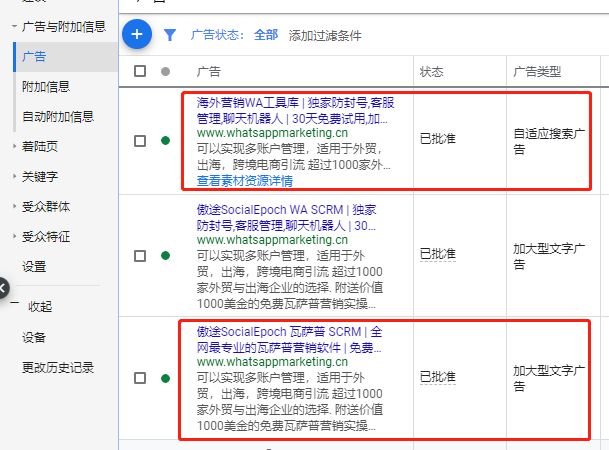Select checkbox for SocialEpoch WA SCRM ad row
The width and height of the screenshot is (609, 450).
click(140, 256)
